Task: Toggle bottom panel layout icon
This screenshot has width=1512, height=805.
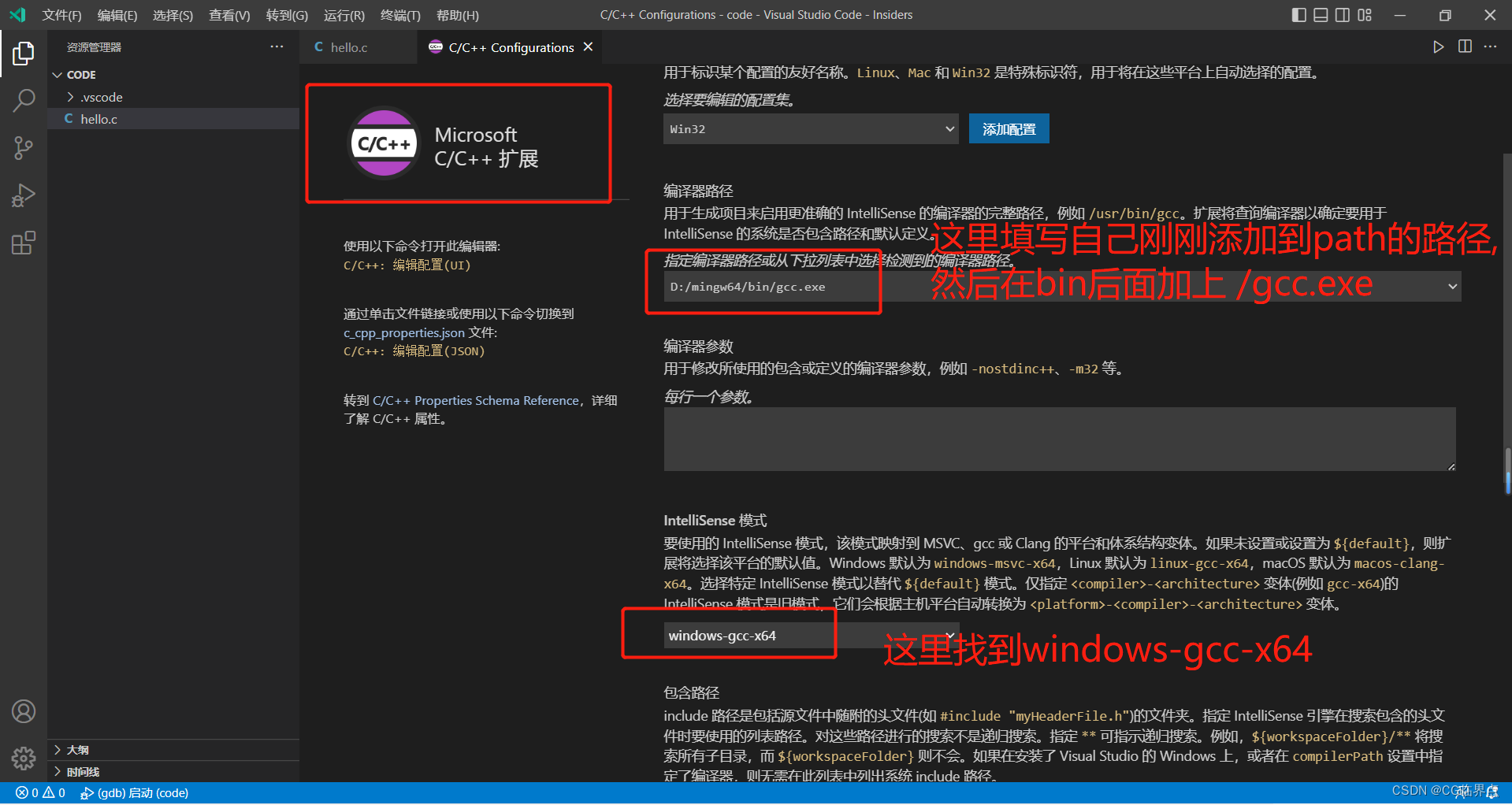Action: (1321, 15)
